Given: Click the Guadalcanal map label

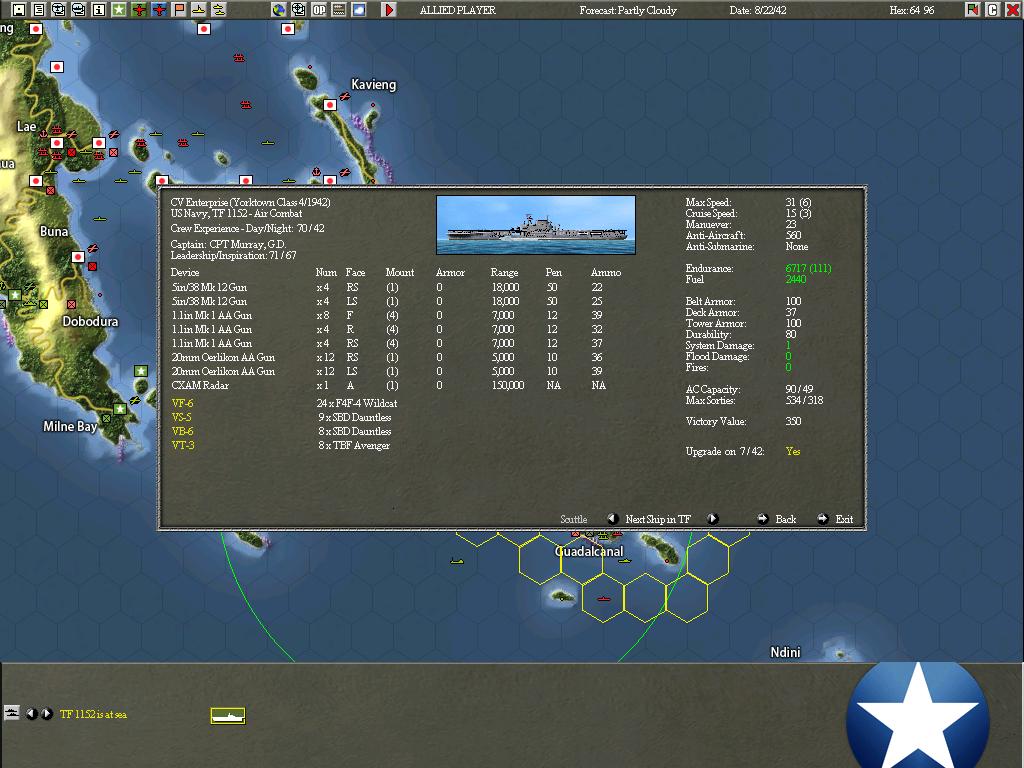Looking at the screenshot, I should click(589, 551).
